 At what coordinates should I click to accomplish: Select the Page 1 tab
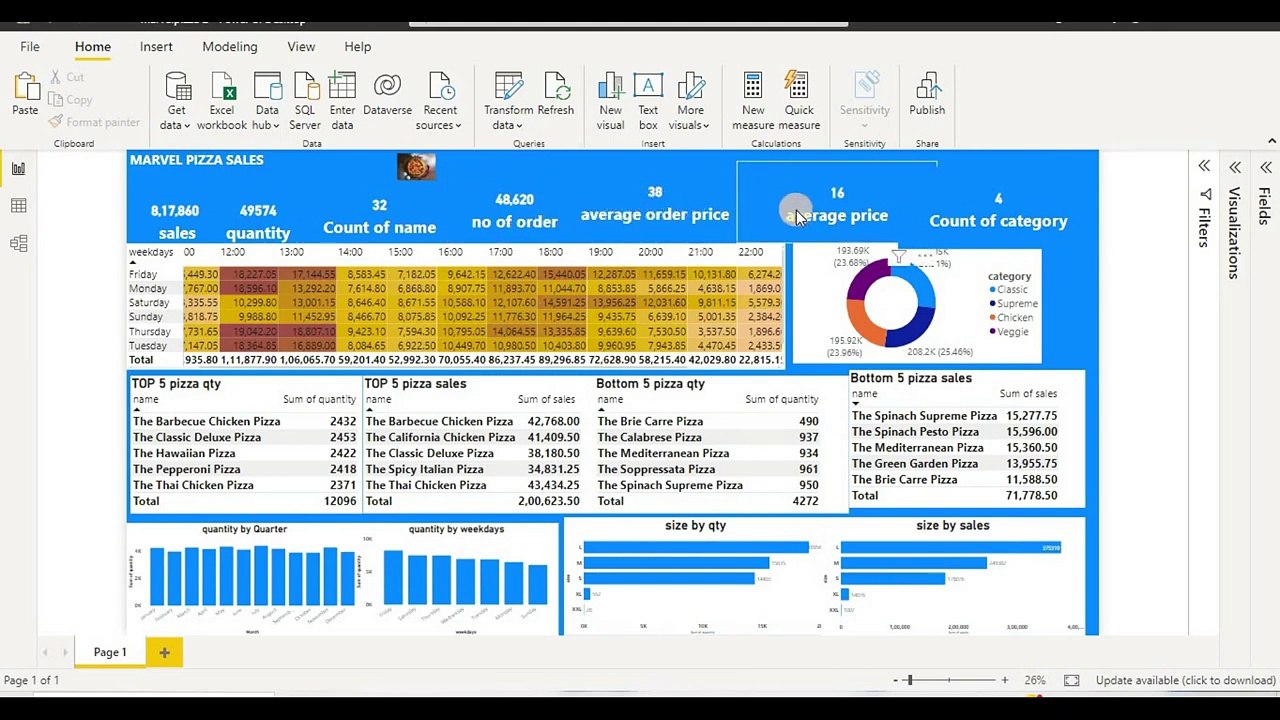110,652
